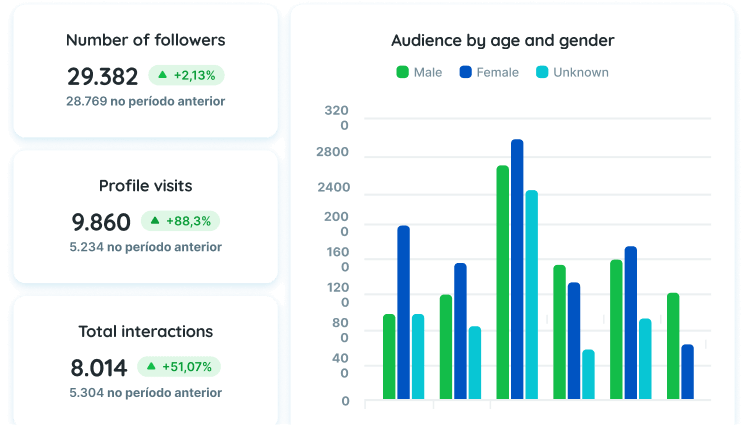Click the up-arrow icon beside +51,07%
Viewport: 749px width, 425px height.
pos(151,366)
